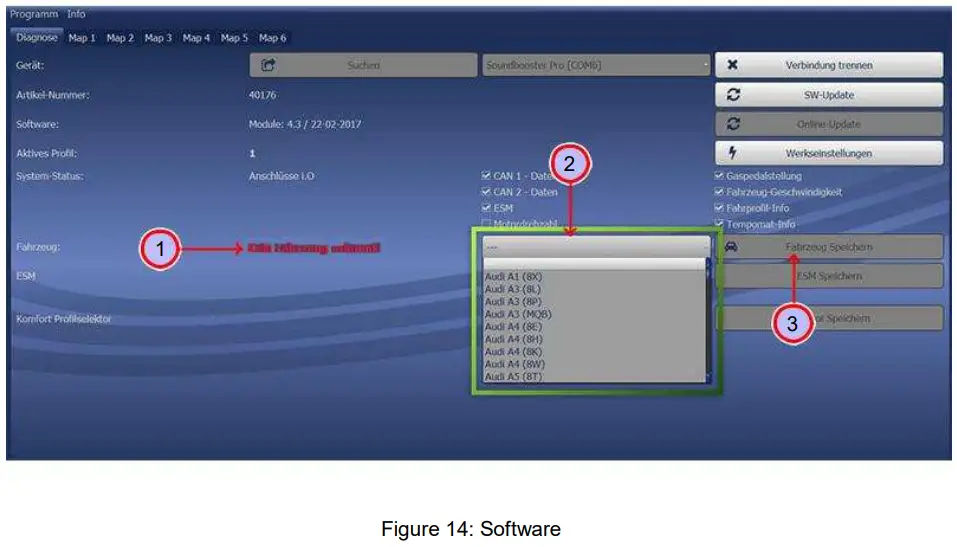Click the SW-Update button
This screenshot has width=957, height=547.
click(x=829, y=95)
